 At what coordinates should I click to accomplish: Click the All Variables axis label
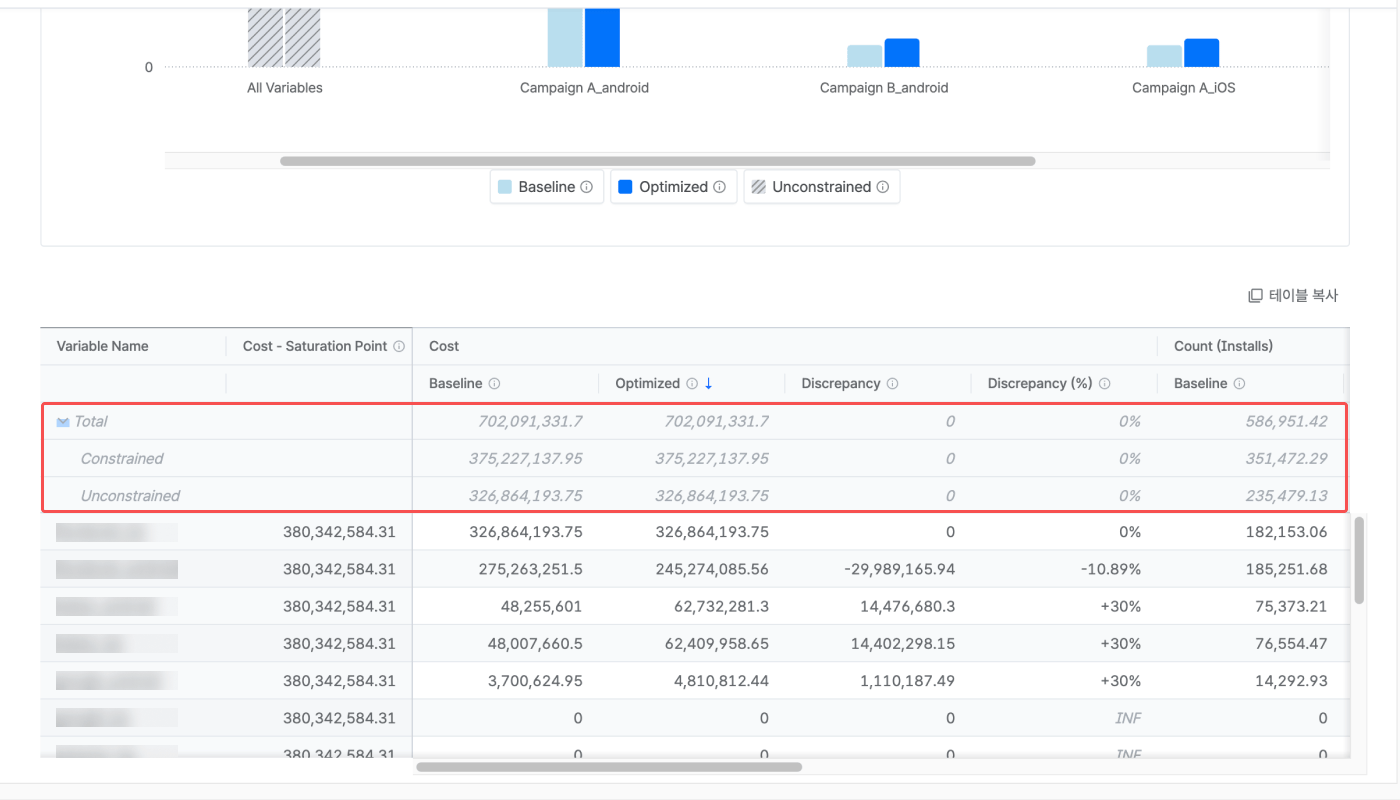pos(285,88)
